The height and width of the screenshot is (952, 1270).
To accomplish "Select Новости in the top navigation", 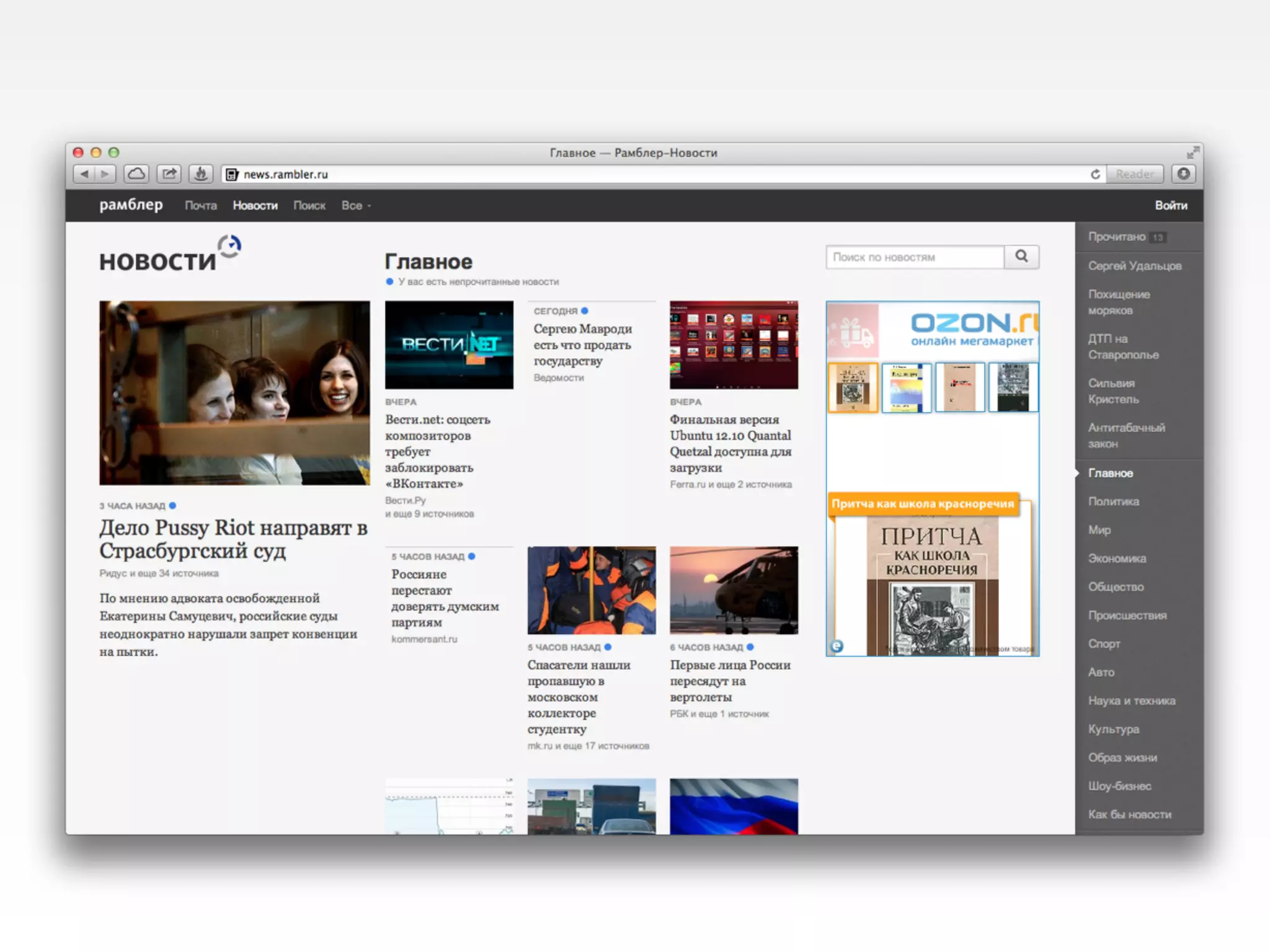I will (255, 206).
